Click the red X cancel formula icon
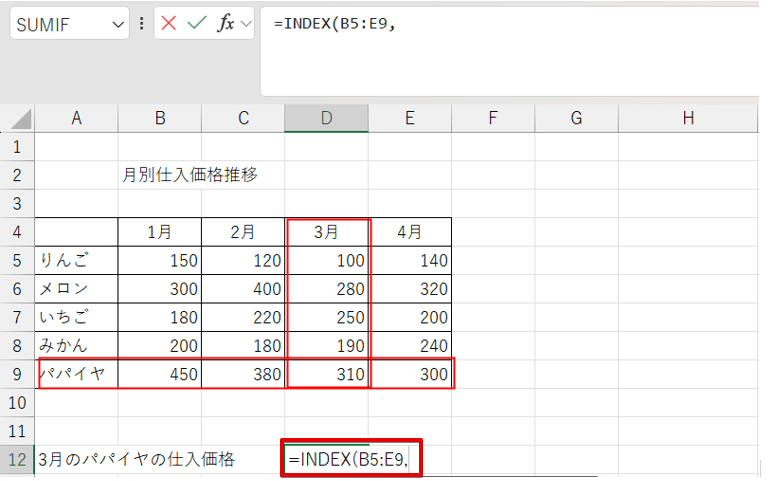The image size is (770, 481). tap(168, 23)
